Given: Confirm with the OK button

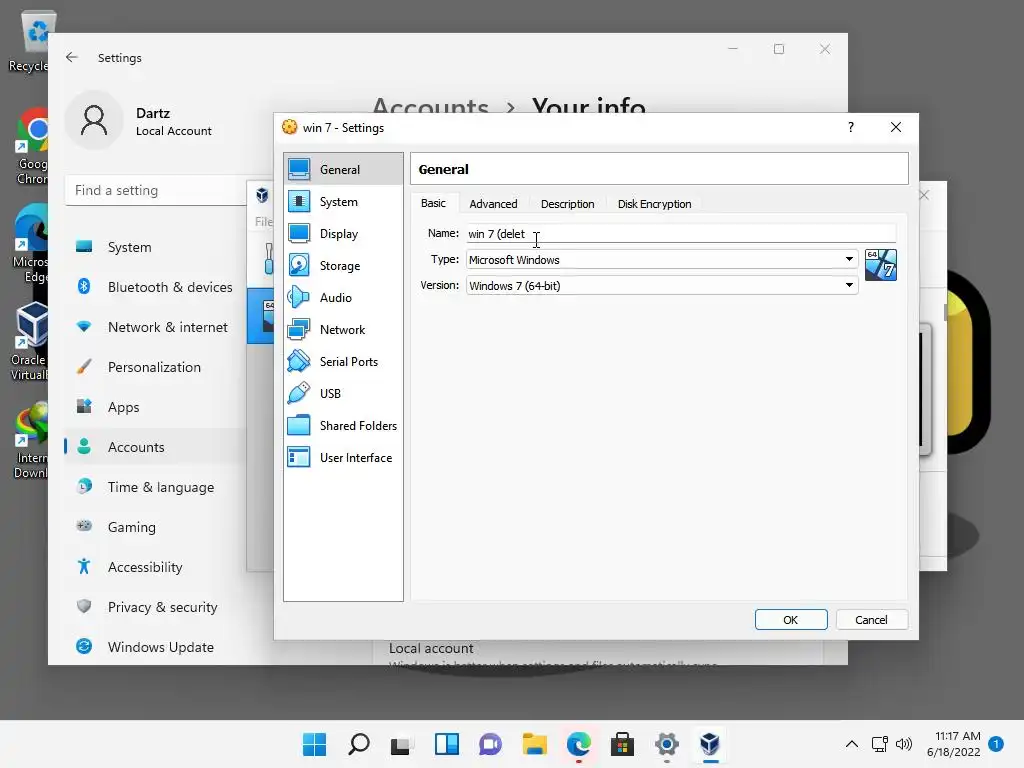Looking at the screenshot, I should point(791,620).
